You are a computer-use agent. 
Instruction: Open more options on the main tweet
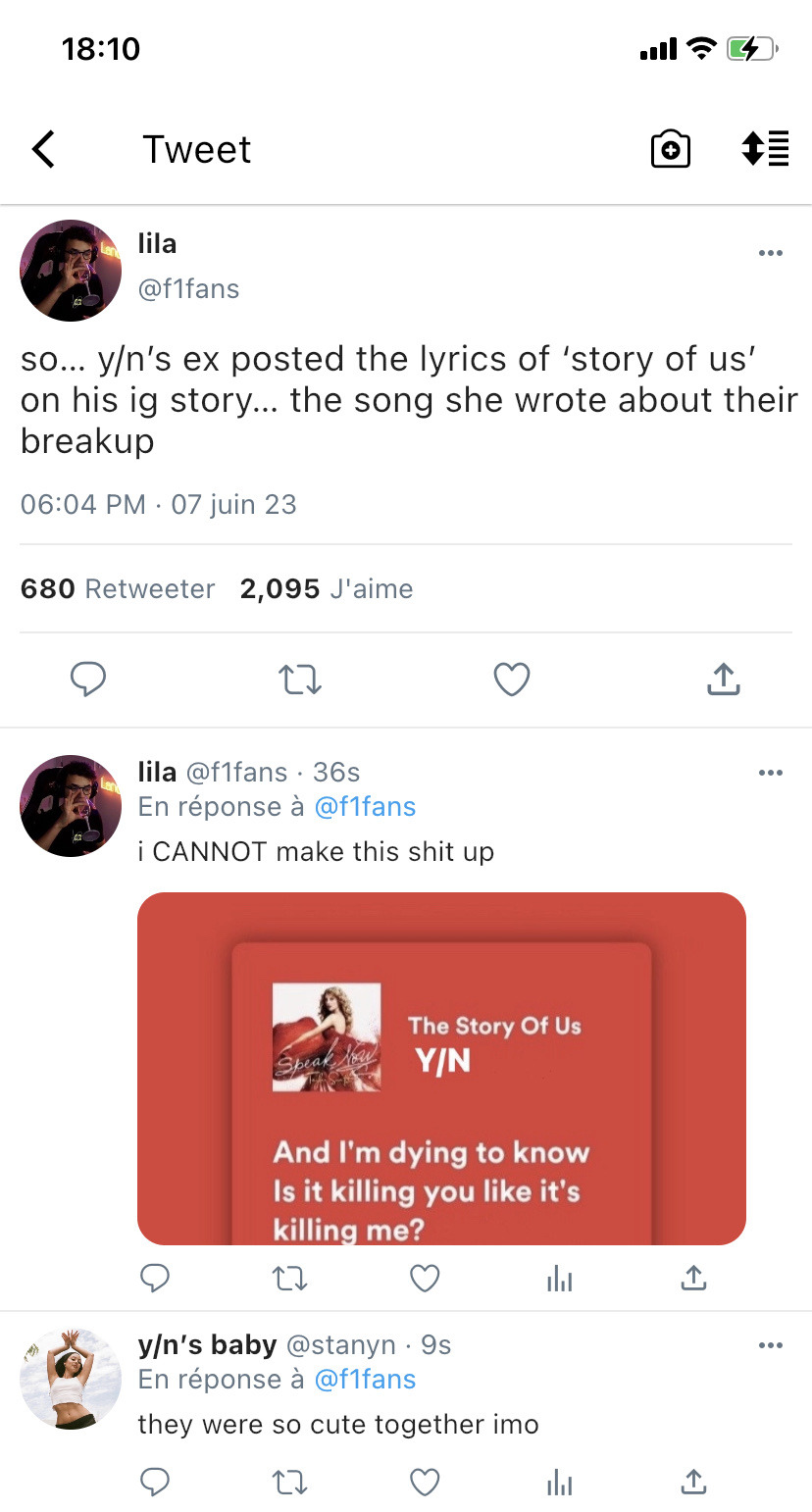point(771,253)
